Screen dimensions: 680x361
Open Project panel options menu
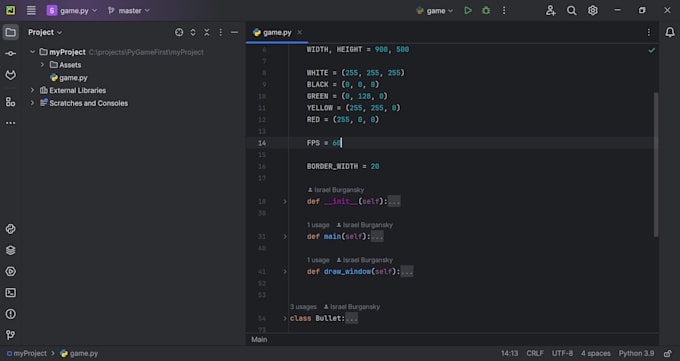(221, 33)
